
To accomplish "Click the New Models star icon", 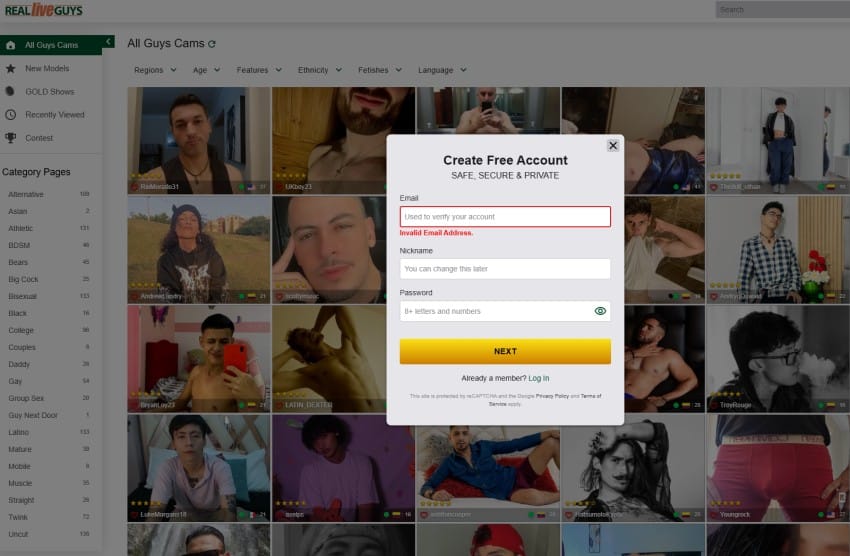I will [10, 68].
